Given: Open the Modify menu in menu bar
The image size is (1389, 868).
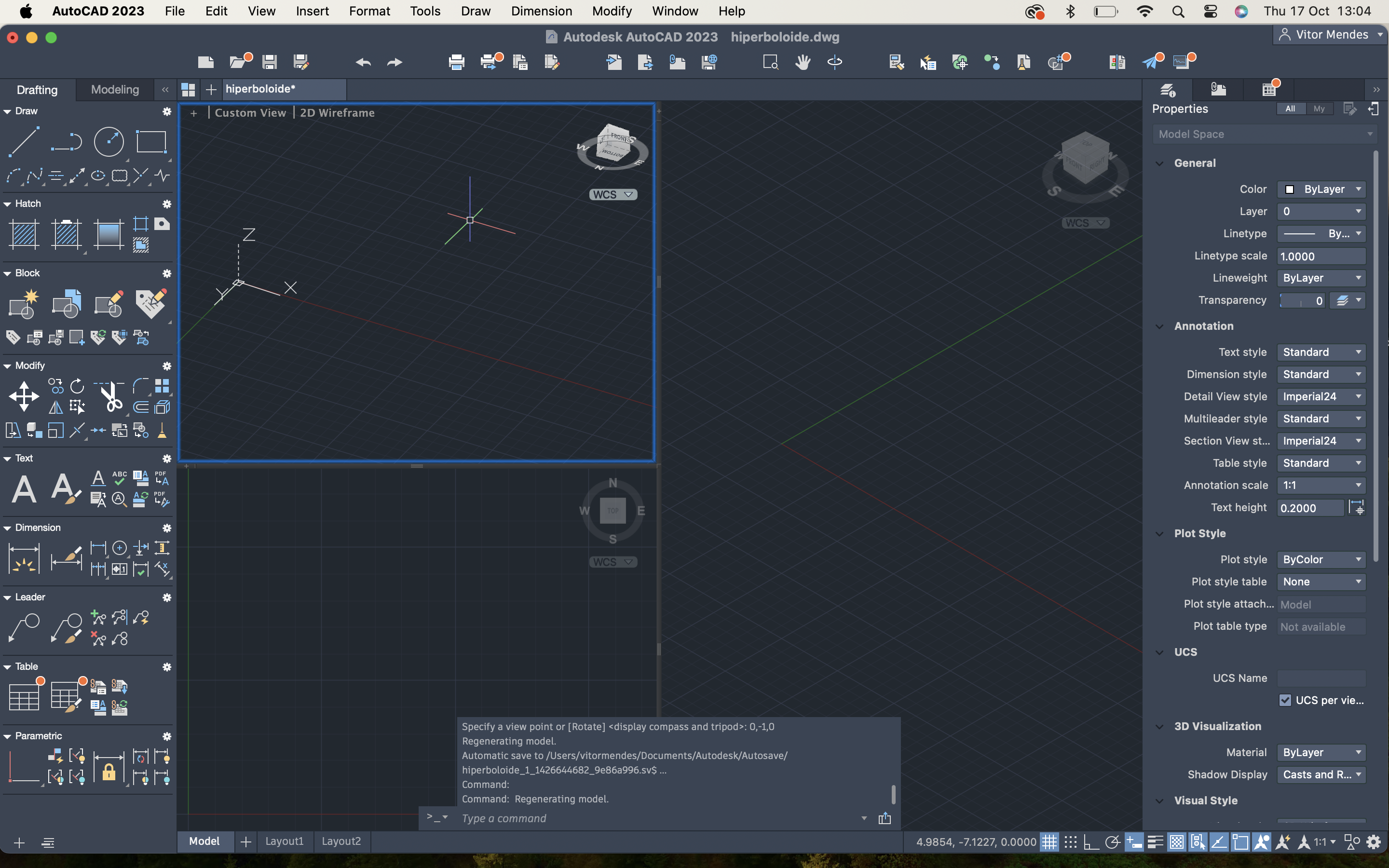Looking at the screenshot, I should click(x=612, y=11).
